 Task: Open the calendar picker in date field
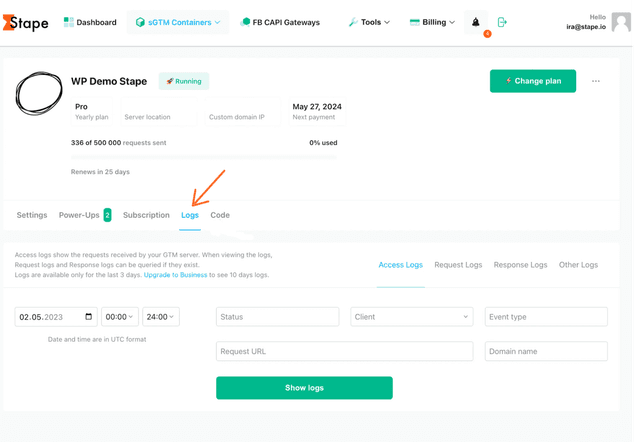click(90, 317)
